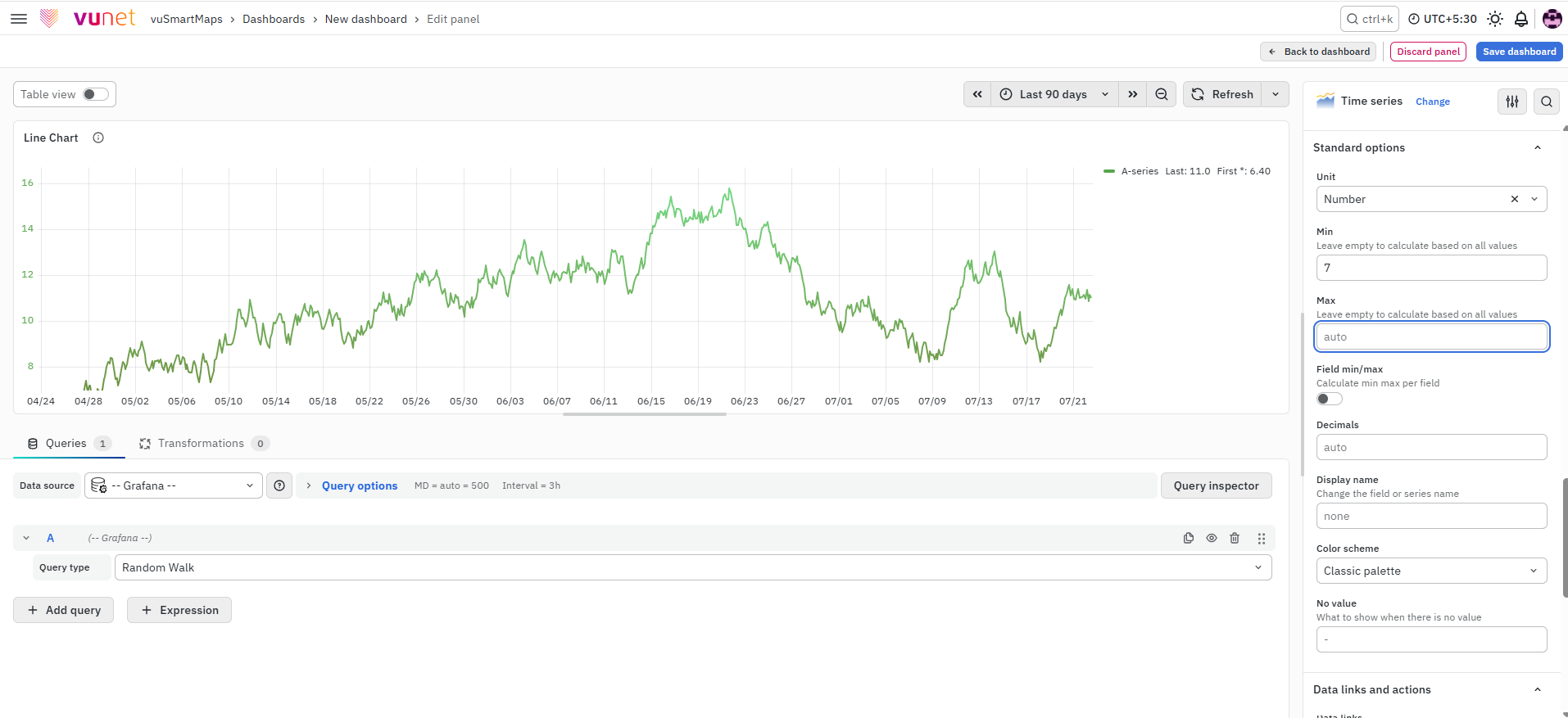
Task: Open the notifications bell
Action: [x=1521, y=19]
